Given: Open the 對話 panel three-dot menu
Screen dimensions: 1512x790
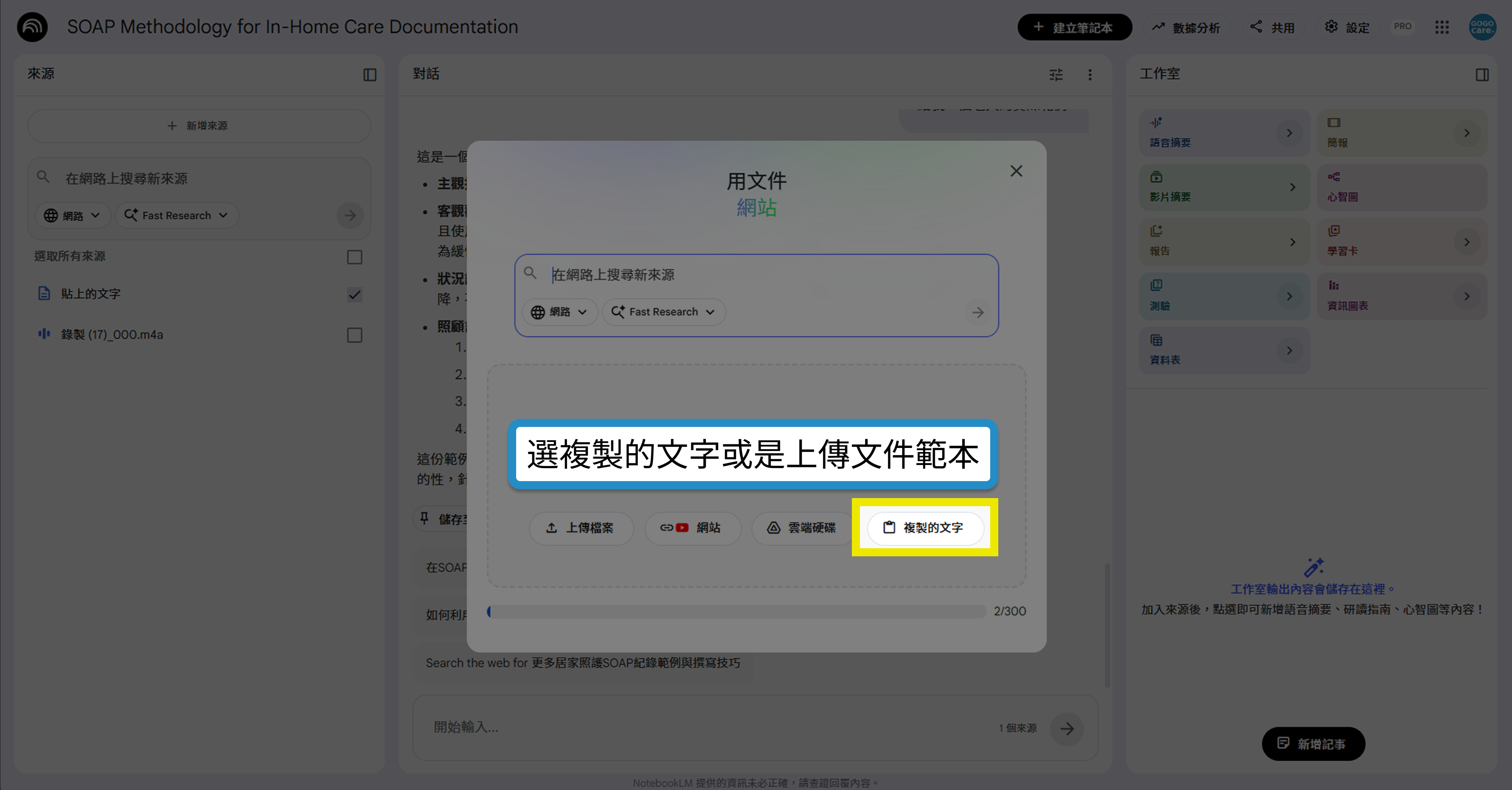Looking at the screenshot, I should coord(1090,74).
